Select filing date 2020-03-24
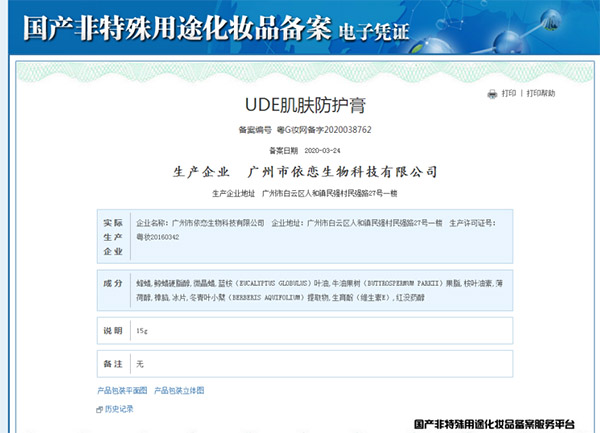600x433 pixels. (x=322, y=151)
